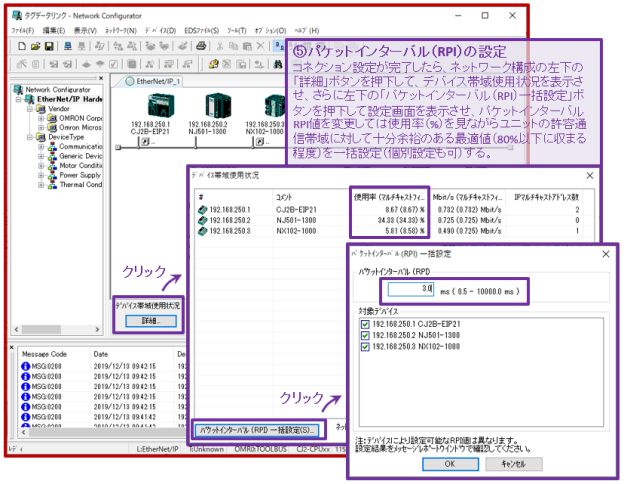Click the DeviceType folder icon in tree
The width and height of the screenshot is (624, 484).
tap(41, 137)
